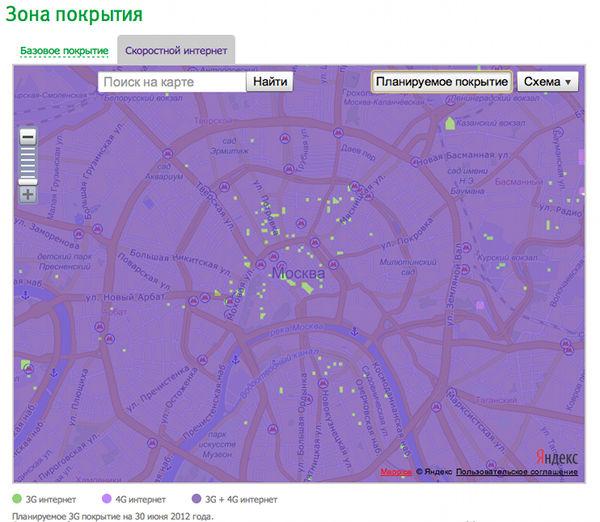Viewport: 600px width, 522px height.
Task: Click the Поварская ул. street label
Action: 144,271
